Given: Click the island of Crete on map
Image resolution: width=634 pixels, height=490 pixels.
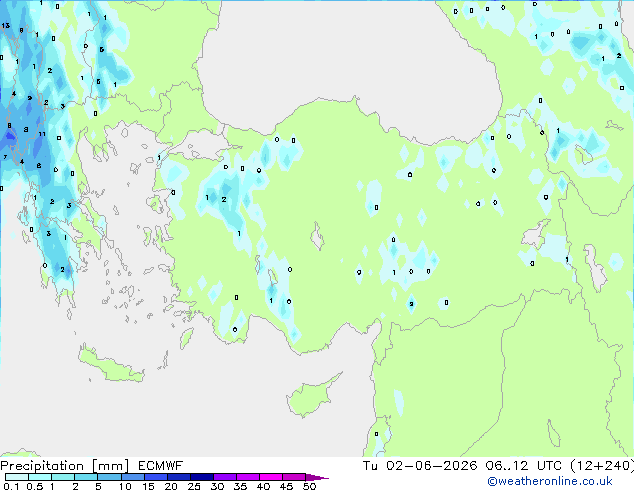Looking at the screenshot, I should coord(111,364).
